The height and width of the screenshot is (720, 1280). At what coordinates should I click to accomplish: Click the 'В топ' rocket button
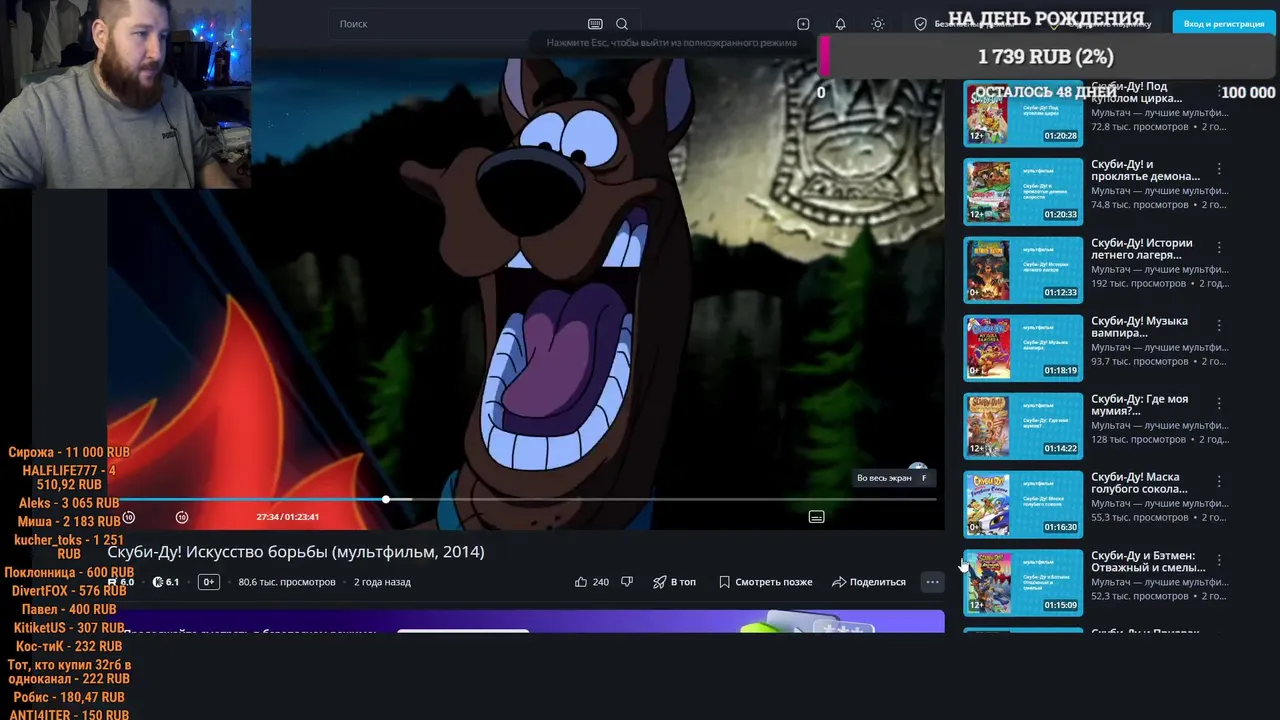point(674,582)
